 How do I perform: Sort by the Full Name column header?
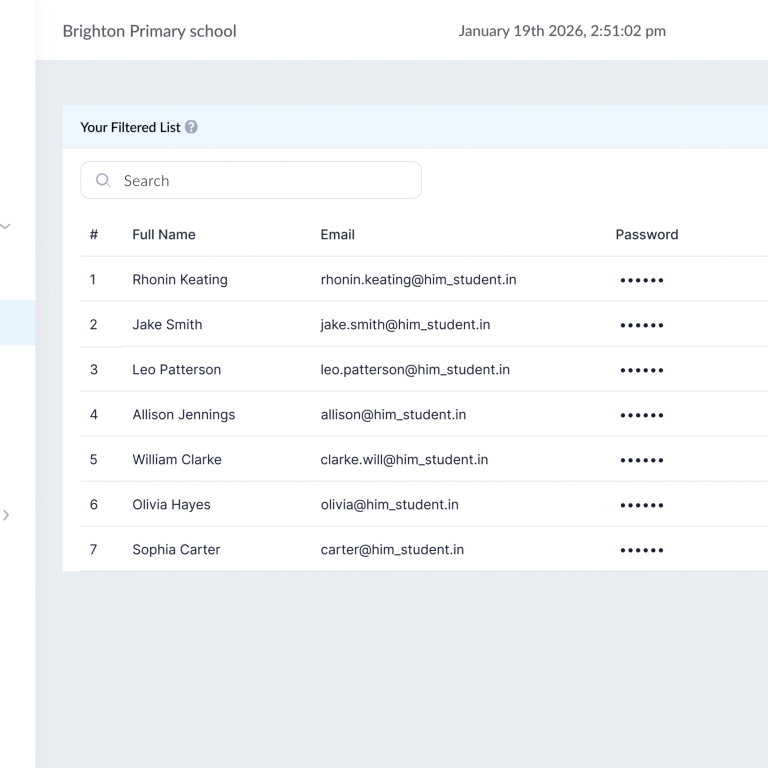[x=164, y=235]
